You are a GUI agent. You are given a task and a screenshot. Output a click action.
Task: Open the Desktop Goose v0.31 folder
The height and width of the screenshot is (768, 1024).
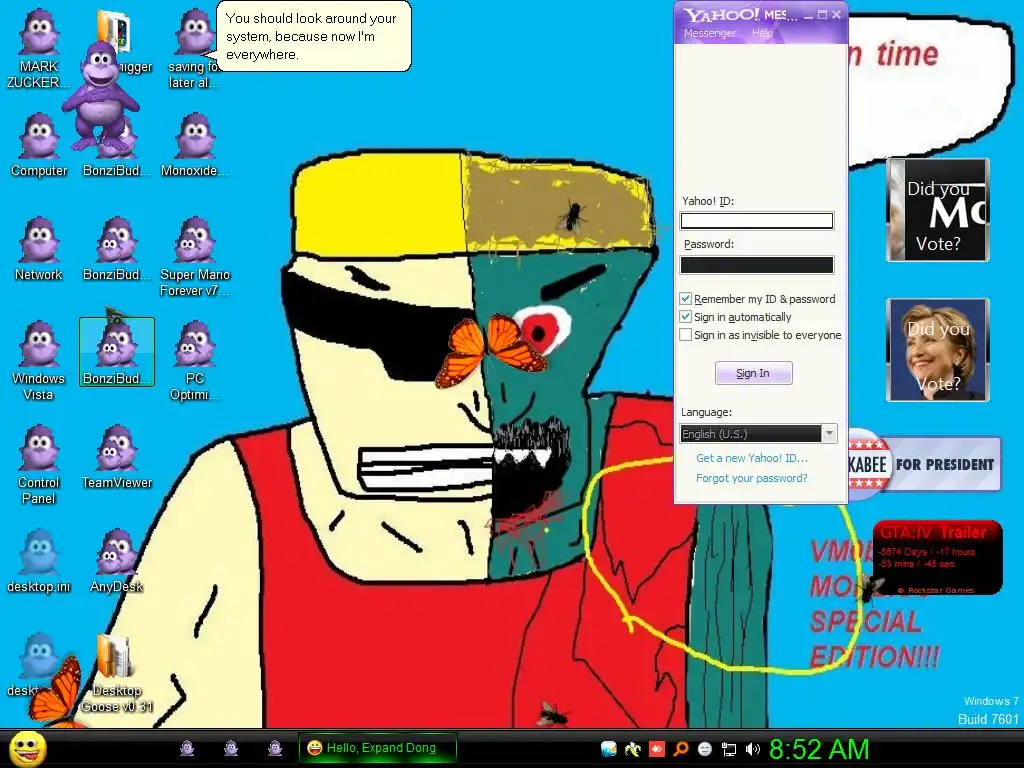[x=117, y=673]
